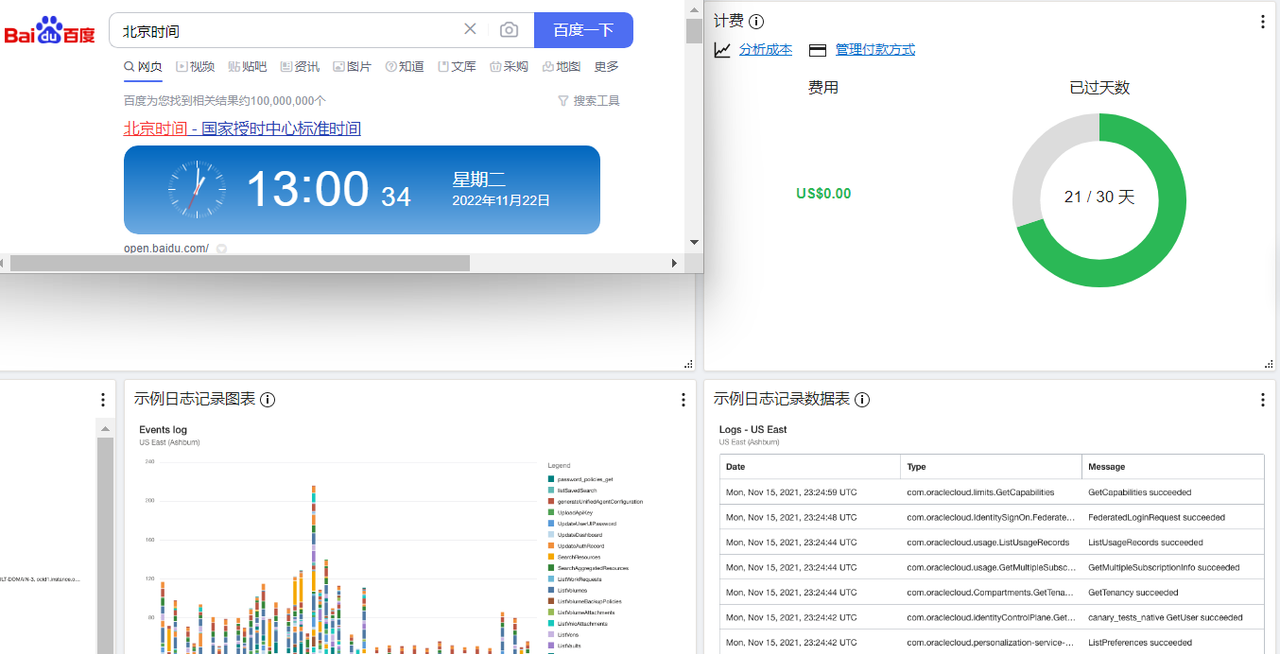
Task: Click the Baidu widget vertical scrollbar down arrow
Action: (x=694, y=242)
